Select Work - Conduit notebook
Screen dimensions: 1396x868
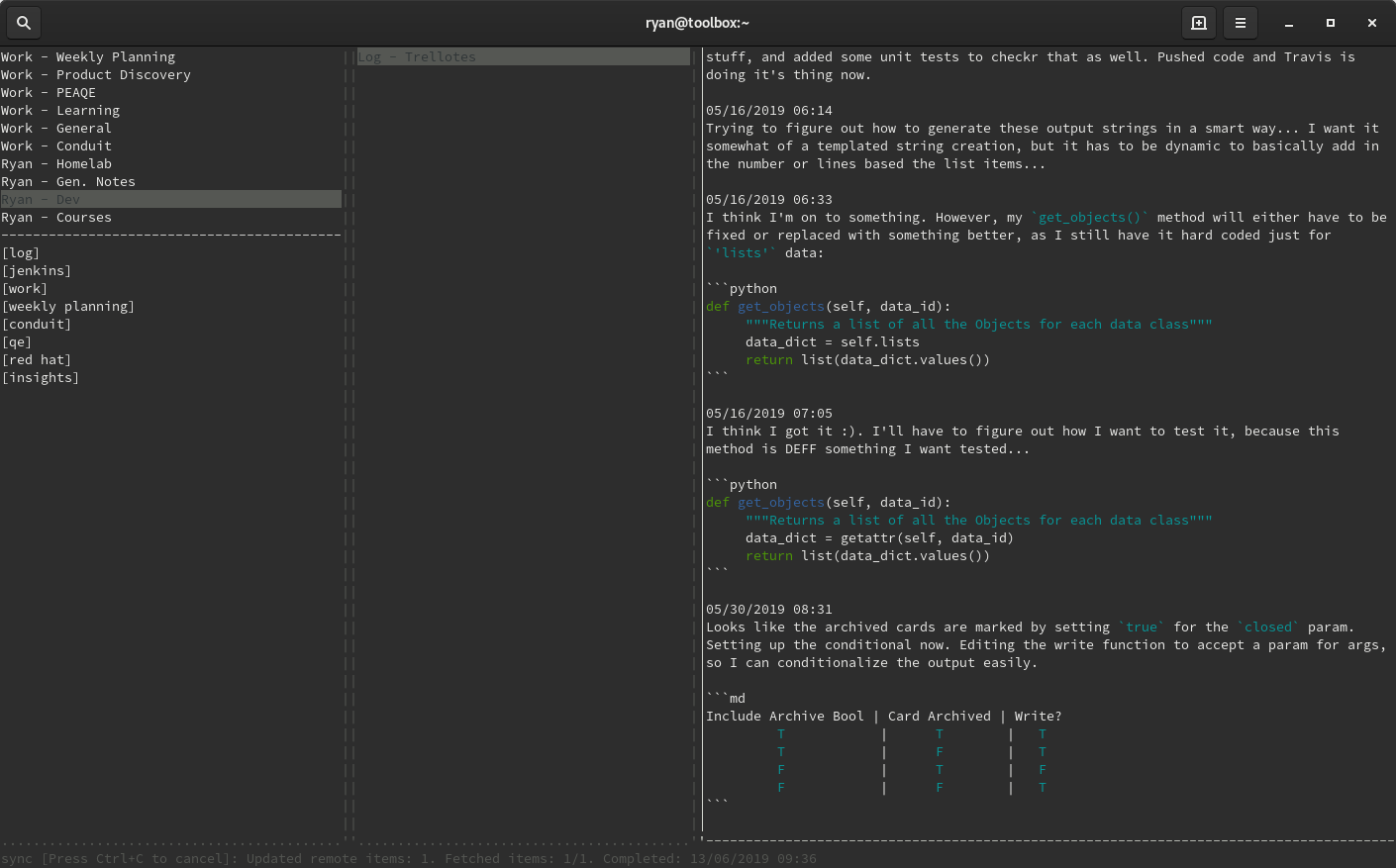coord(56,146)
